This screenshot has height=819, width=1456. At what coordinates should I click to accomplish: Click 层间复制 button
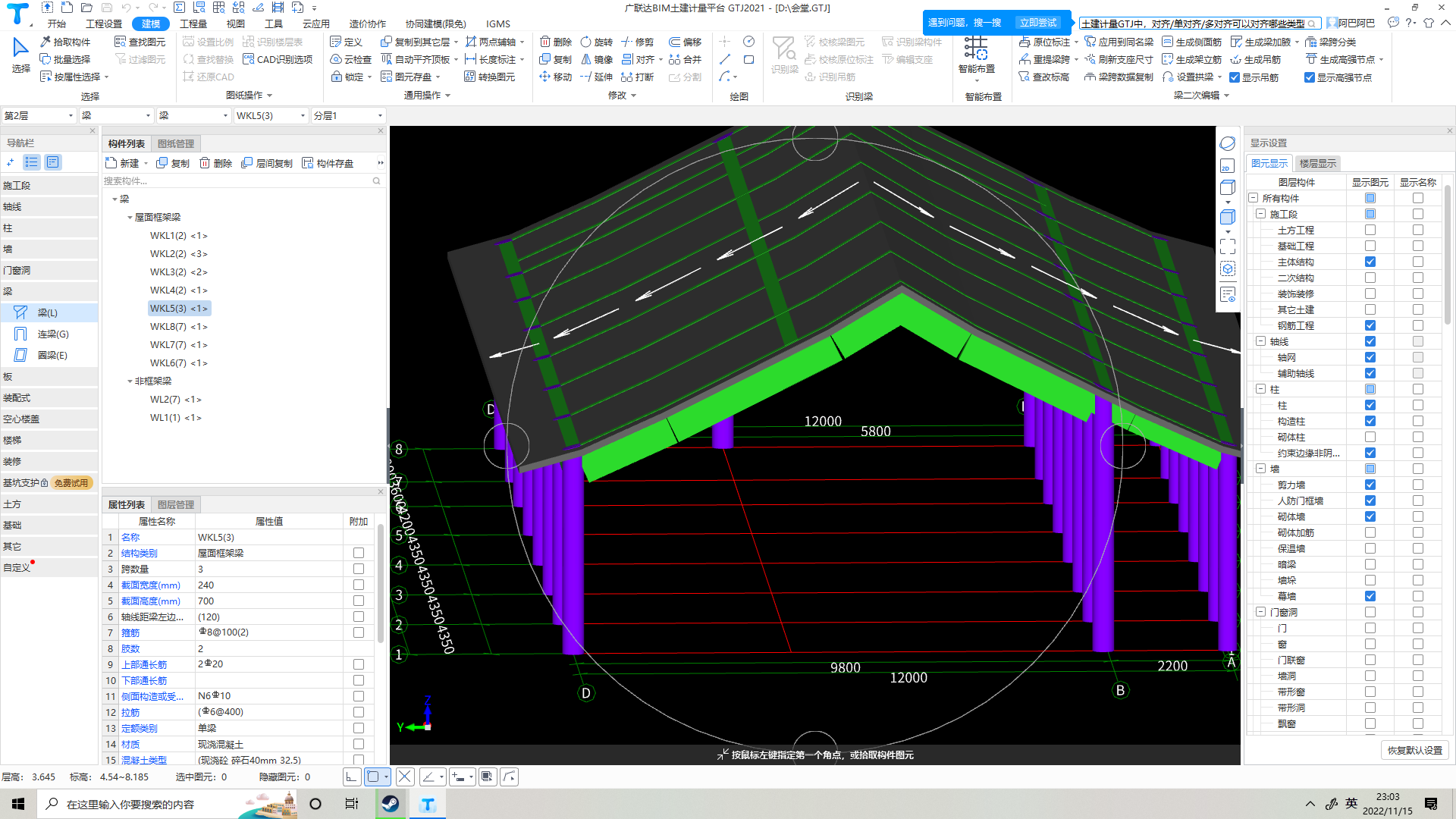click(x=267, y=163)
